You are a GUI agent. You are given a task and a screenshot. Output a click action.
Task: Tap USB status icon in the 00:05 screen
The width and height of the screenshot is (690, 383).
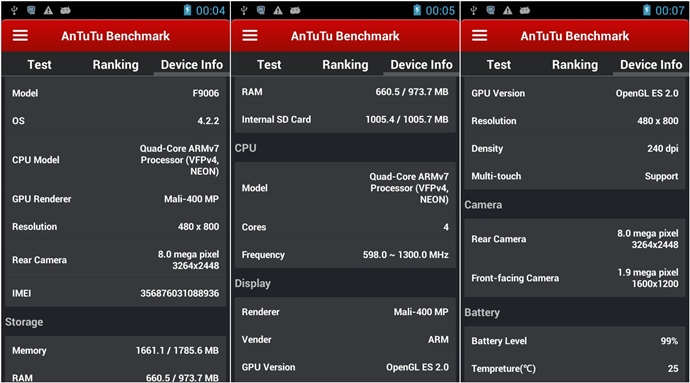click(244, 10)
